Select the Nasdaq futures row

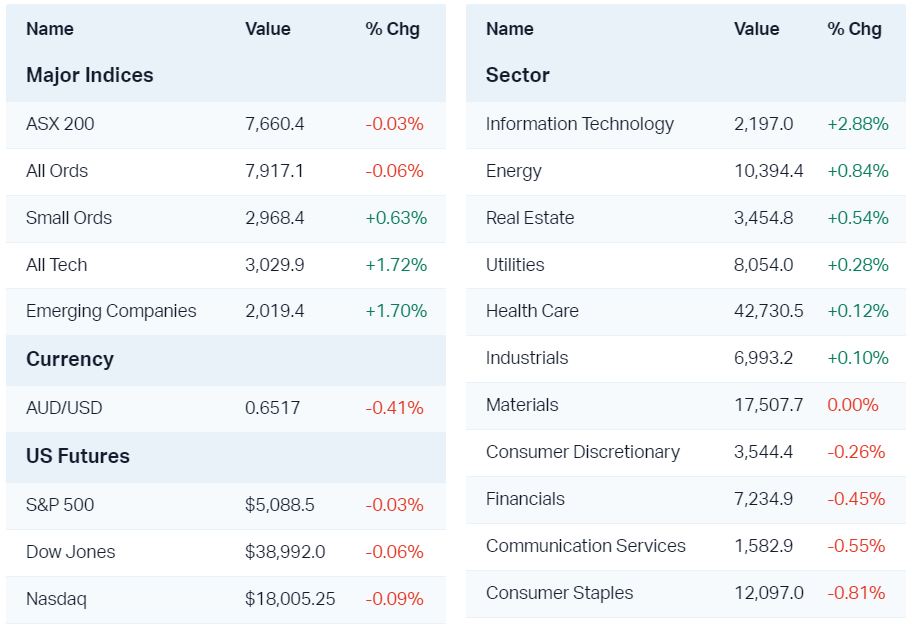[x=57, y=599]
